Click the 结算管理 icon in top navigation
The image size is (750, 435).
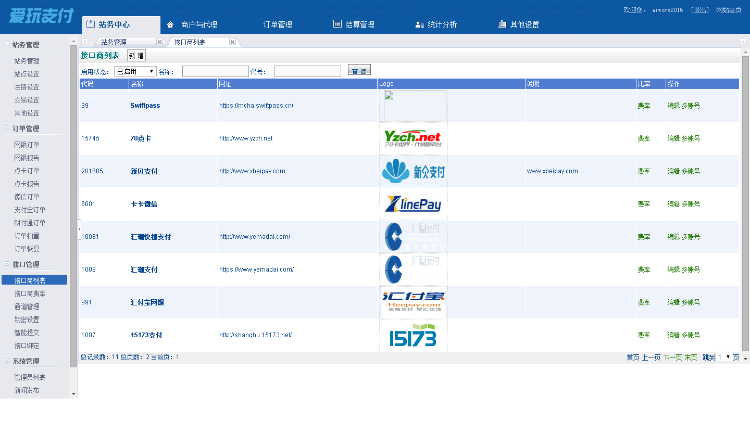337,24
